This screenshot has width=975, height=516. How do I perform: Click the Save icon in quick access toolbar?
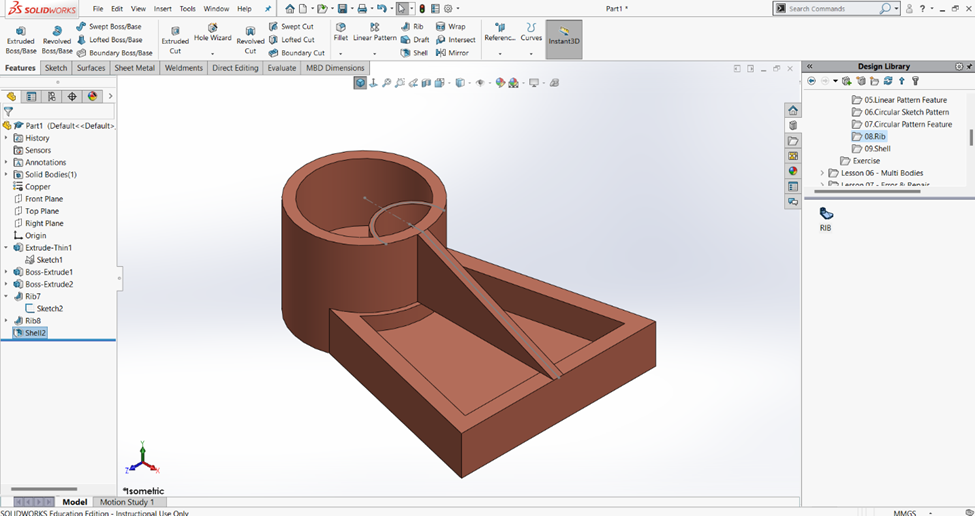(x=342, y=9)
